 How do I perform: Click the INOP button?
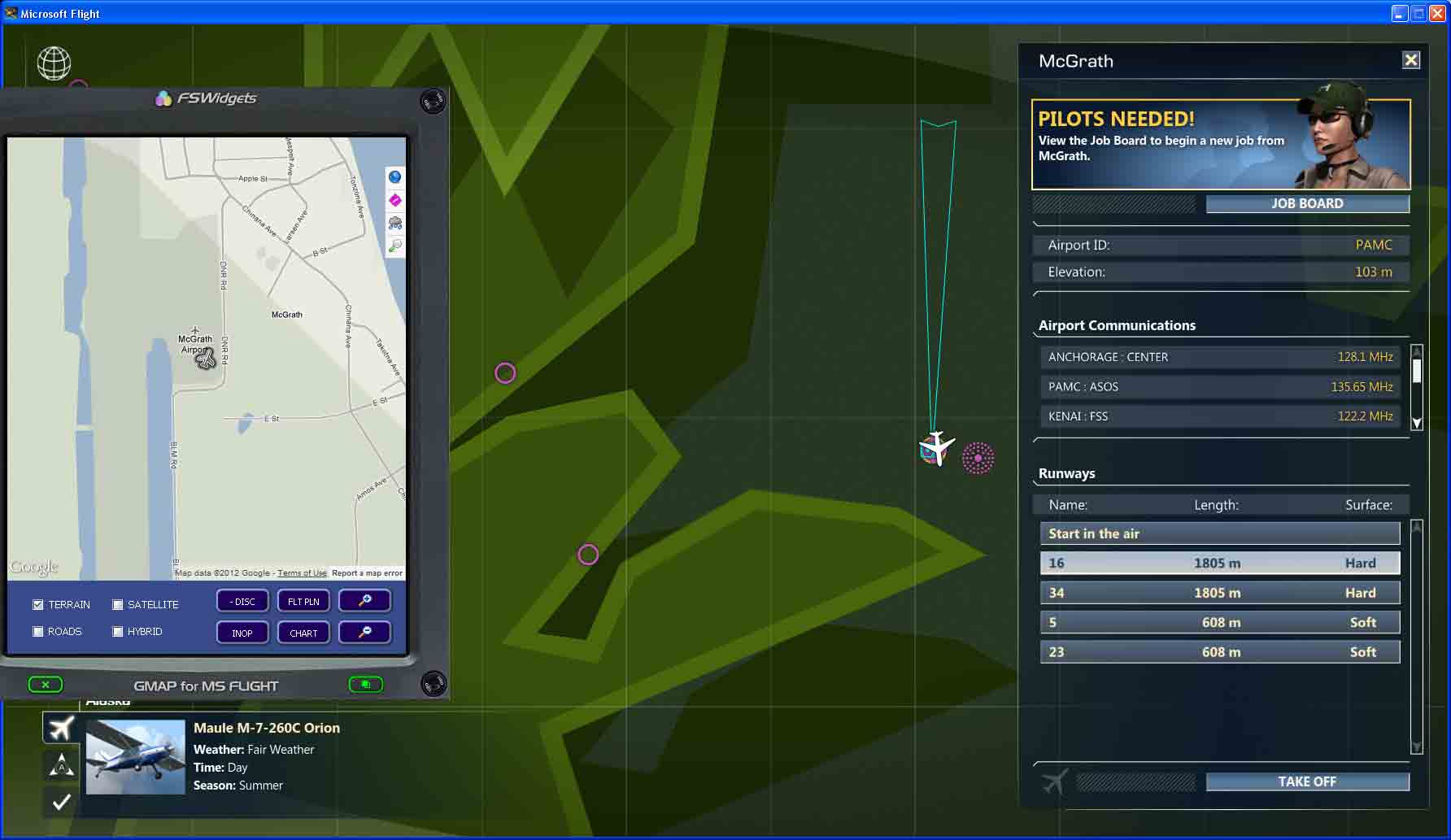point(242,633)
